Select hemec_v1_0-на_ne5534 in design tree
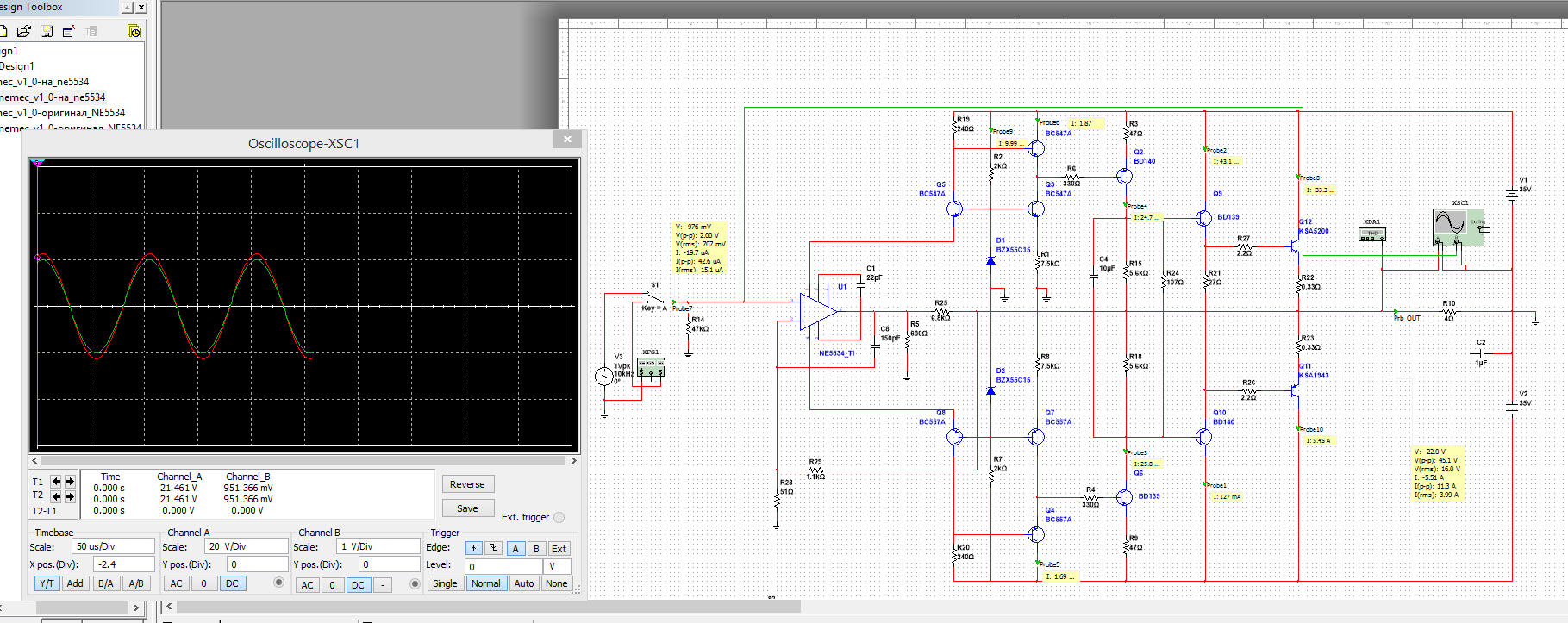Screen dimensions: 1568x623 52,97
